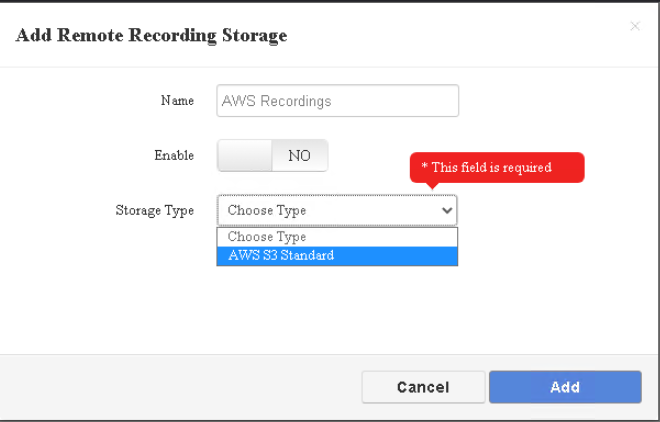The height and width of the screenshot is (422, 660).
Task: Click the Add Remote Recording Storage title
Action: pyautogui.click(x=152, y=35)
